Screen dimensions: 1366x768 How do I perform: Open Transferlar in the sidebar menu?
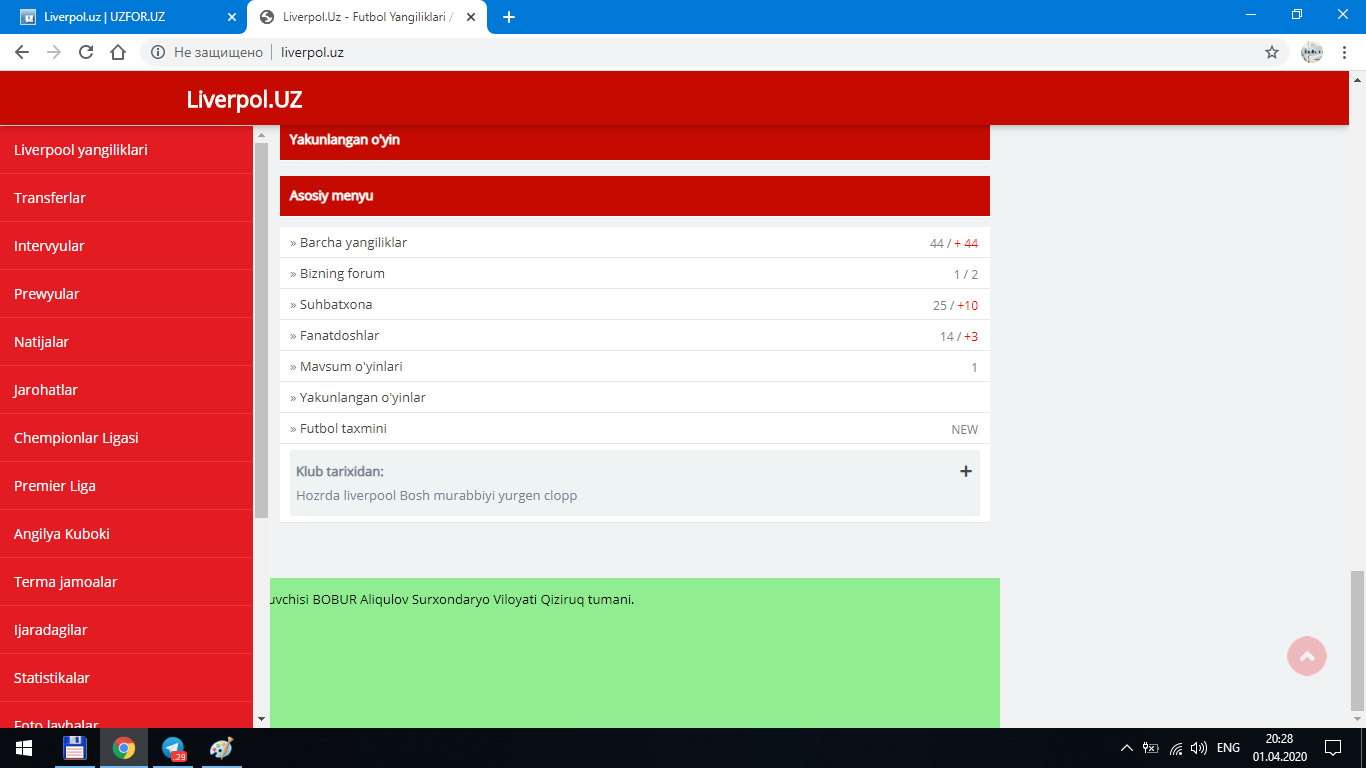(x=50, y=198)
